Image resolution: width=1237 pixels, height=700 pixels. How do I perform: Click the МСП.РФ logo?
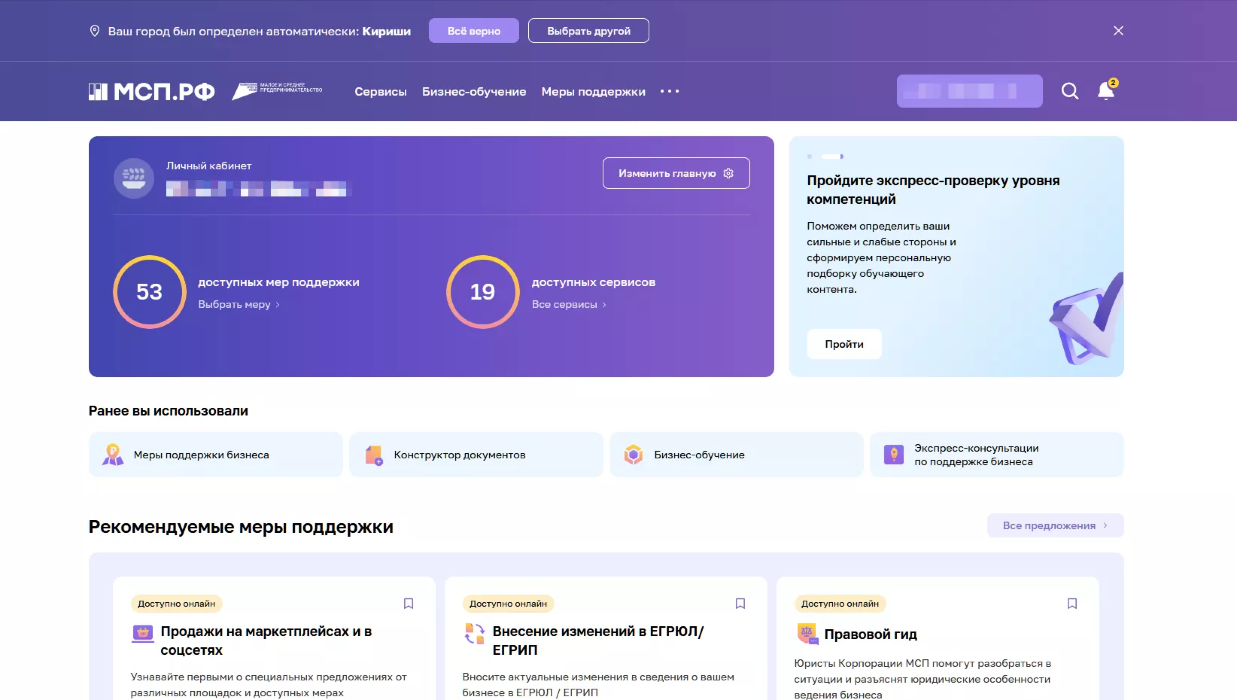152,91
